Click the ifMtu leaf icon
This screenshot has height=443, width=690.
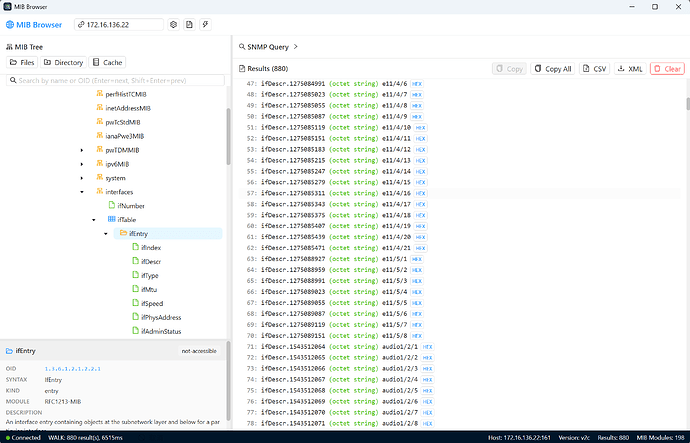[136, 289]
